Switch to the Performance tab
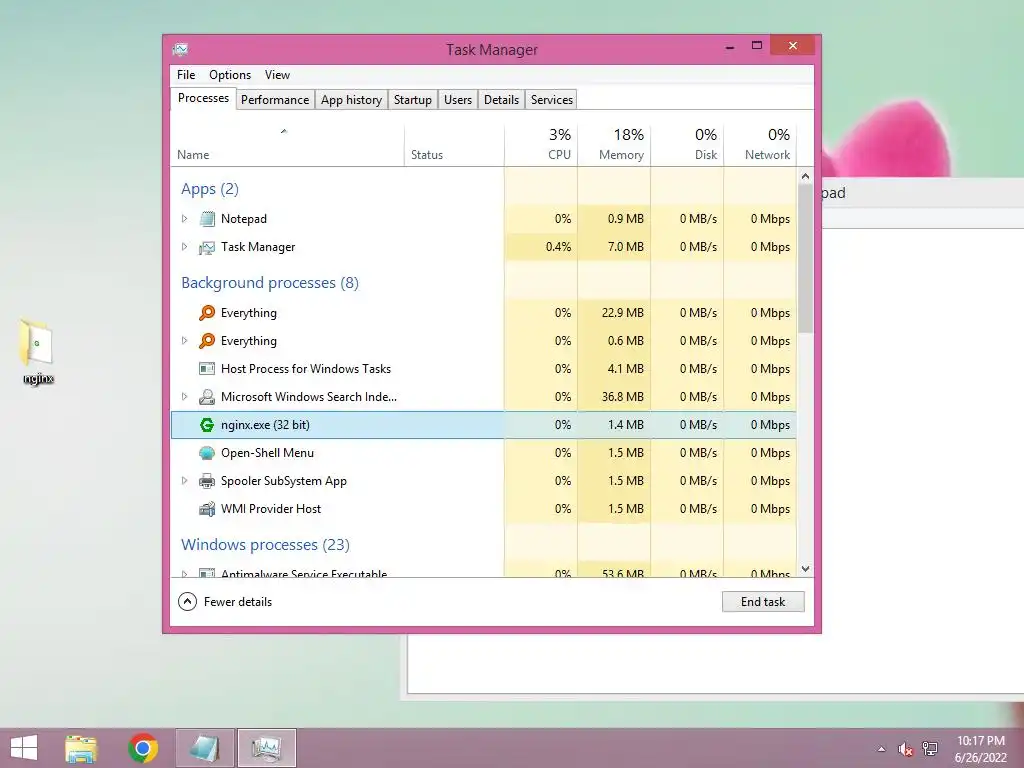This screenshot has height=768, width=1024. (275, 100)
